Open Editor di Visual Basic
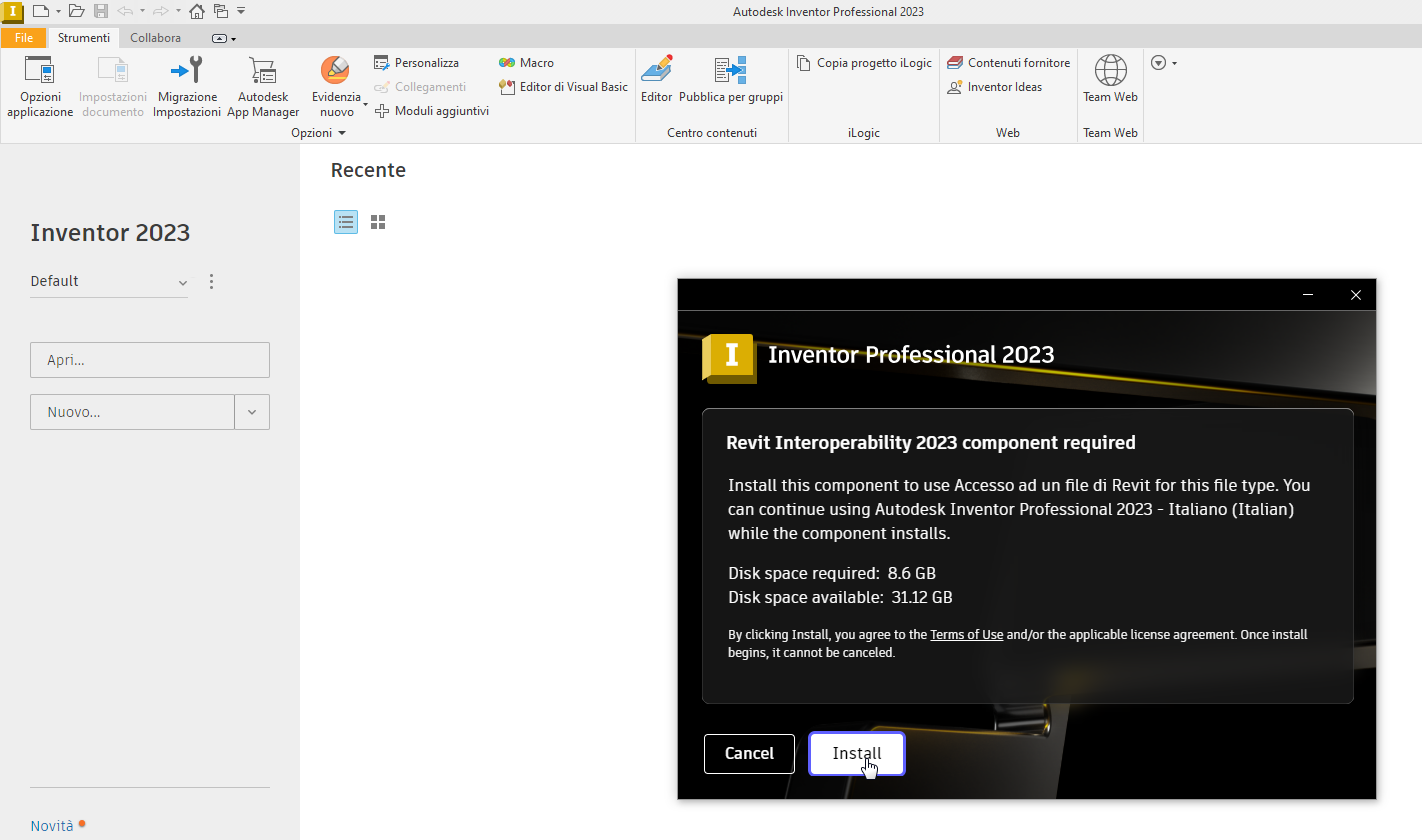The width and height of the screenshot is (1422, 840). click(563, 87)
